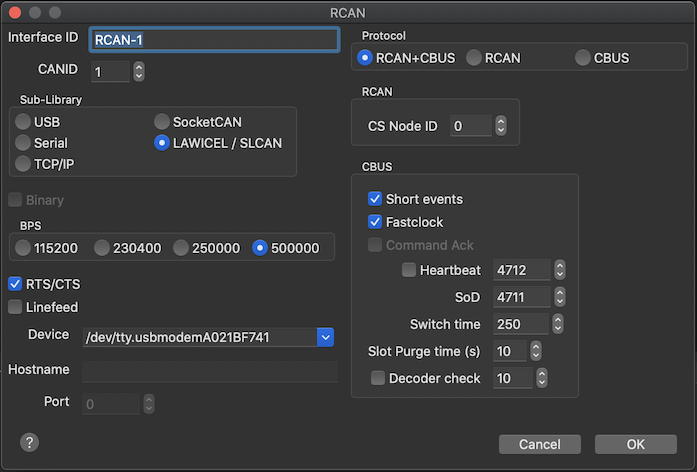Enable the Linefeed checkbox

coord(15,307)
